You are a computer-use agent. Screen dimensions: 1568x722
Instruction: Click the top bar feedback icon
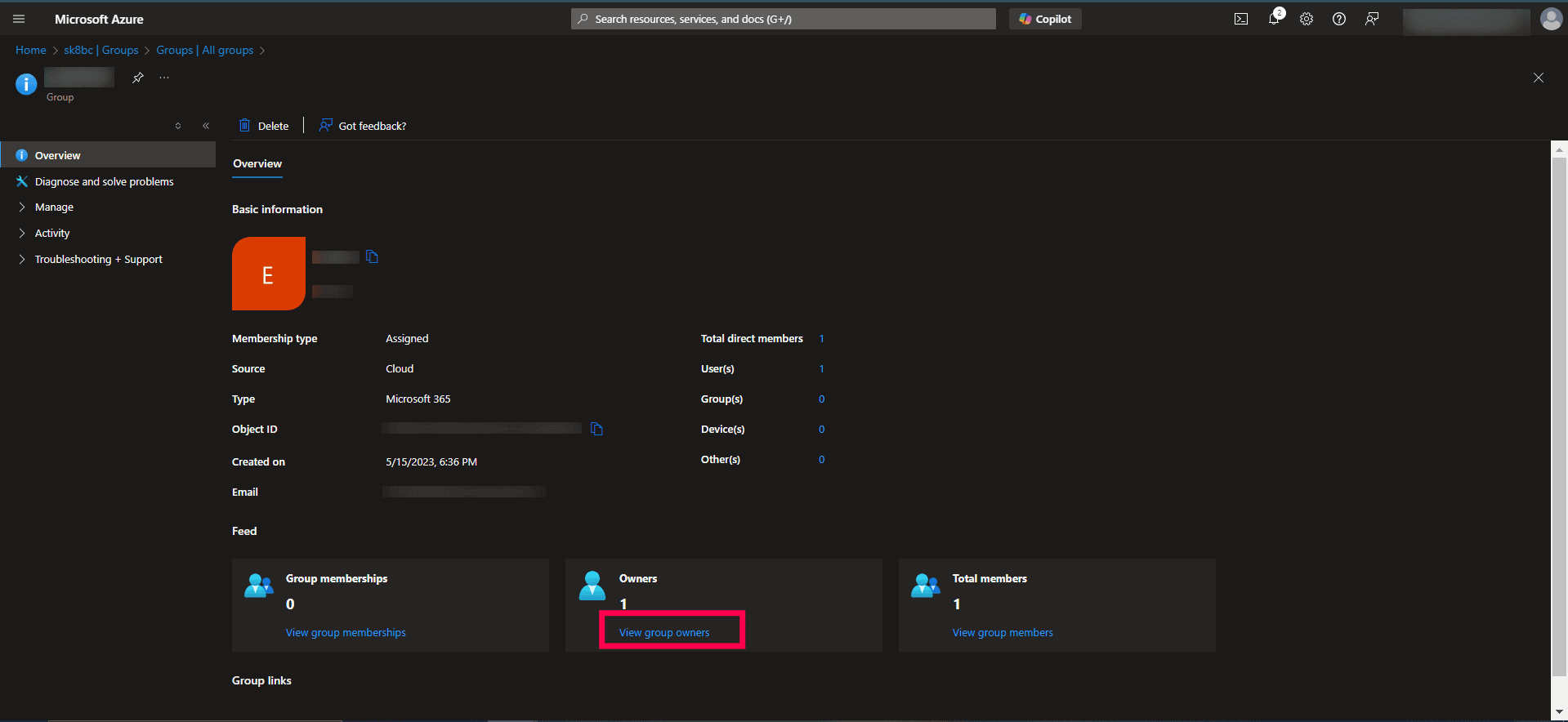click(1372, 19)
